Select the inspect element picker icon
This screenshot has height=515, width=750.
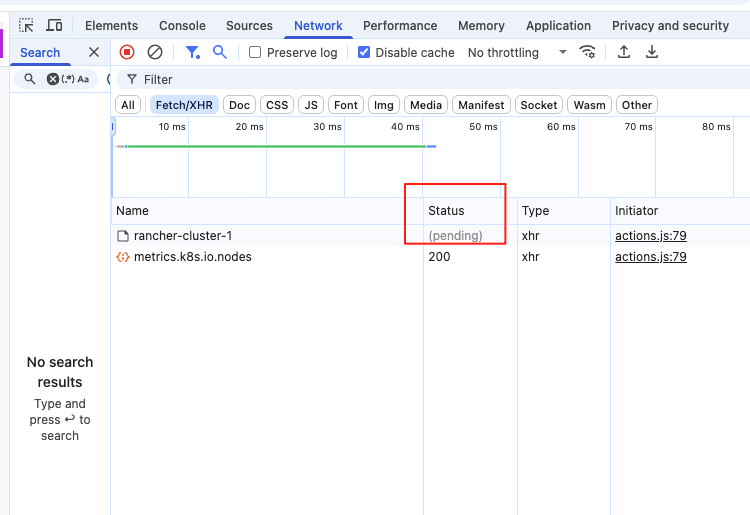[x=26, y=25]
